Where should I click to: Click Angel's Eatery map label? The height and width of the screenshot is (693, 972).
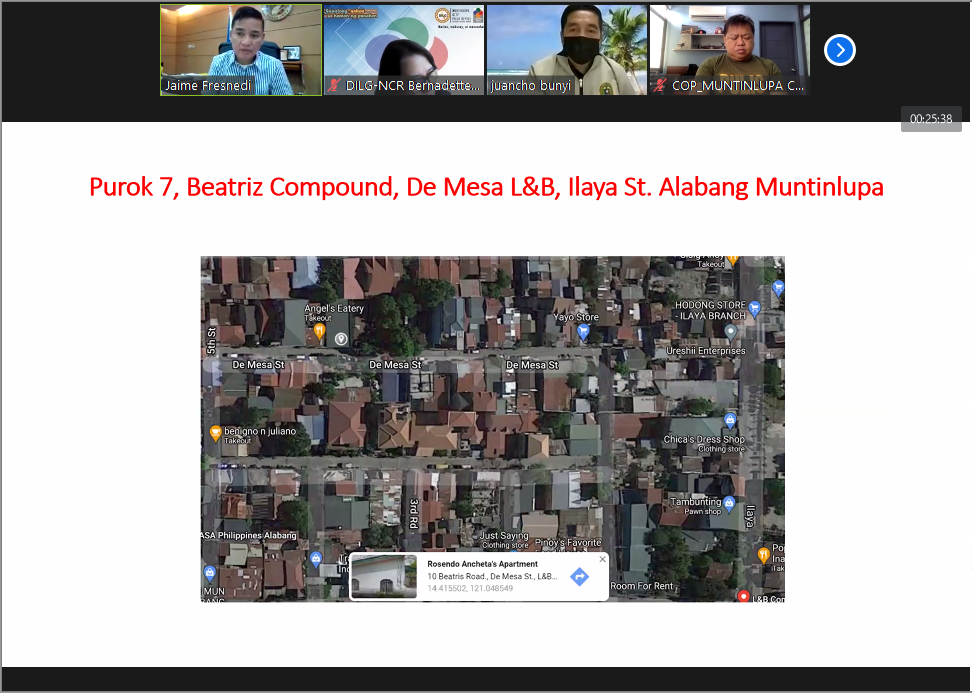coord(334,309)
